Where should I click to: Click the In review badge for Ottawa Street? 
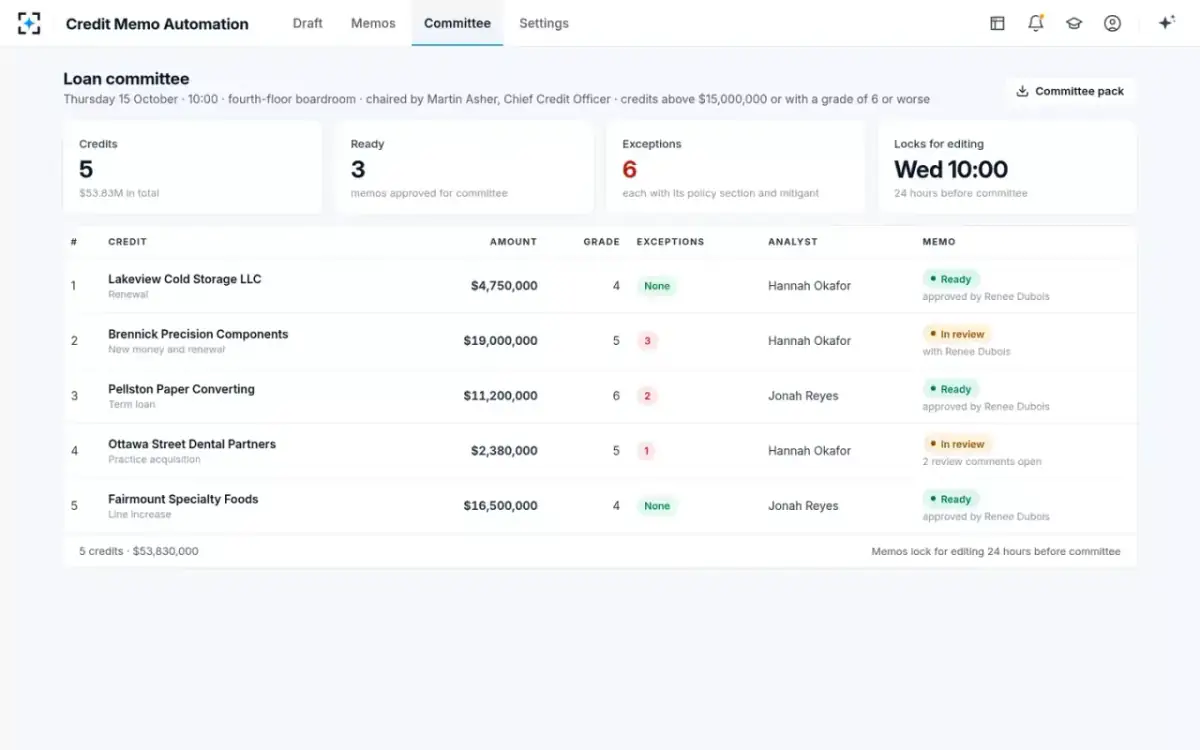(x=957, y=444)
